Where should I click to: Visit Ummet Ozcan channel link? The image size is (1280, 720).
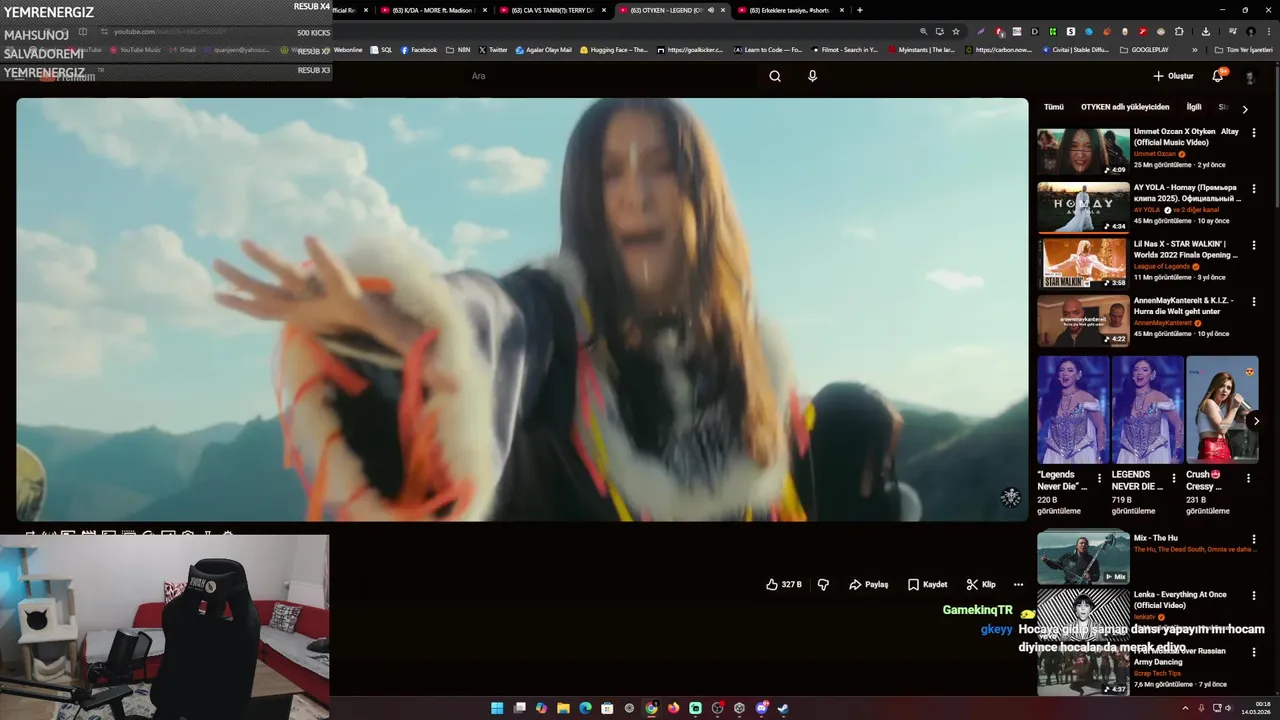(x=1155, y=154)
